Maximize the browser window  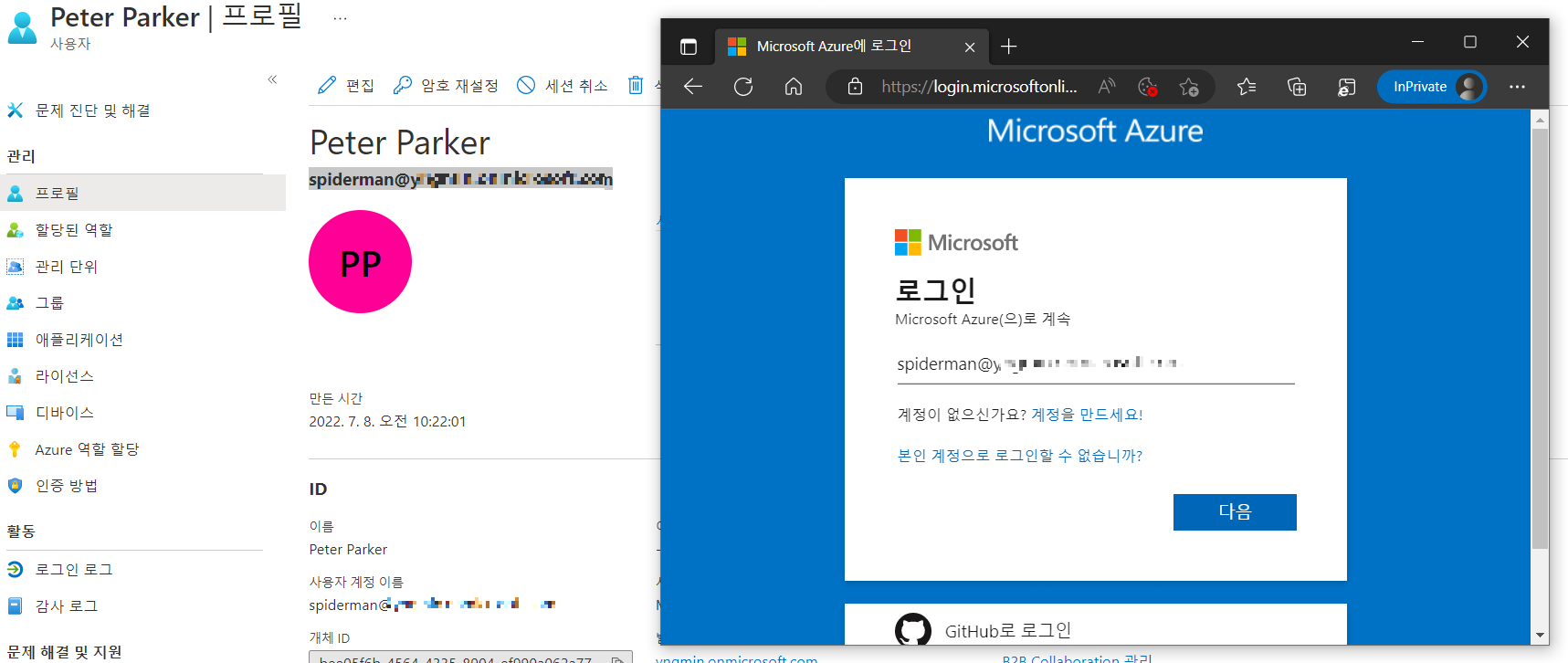coord(1470,42)
